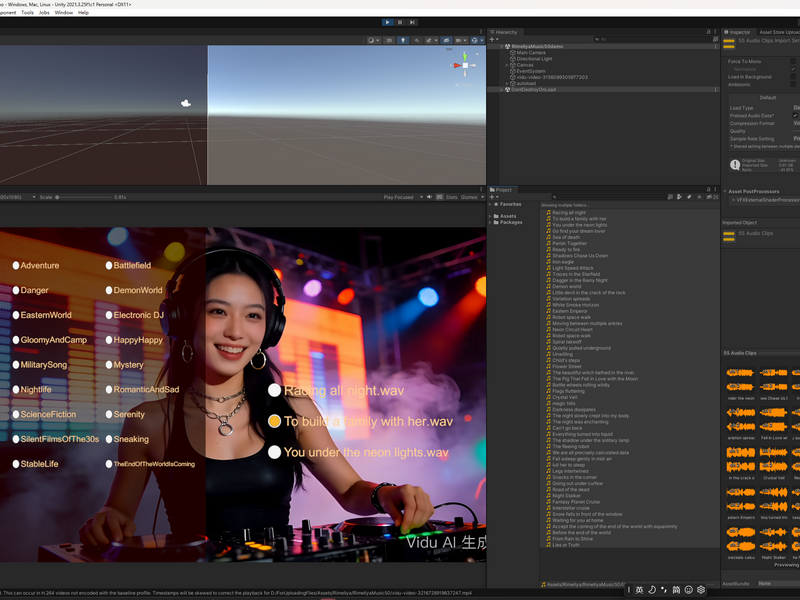
Task: Toggle scene lighting lightbulb icon
Action: (403, 40)
